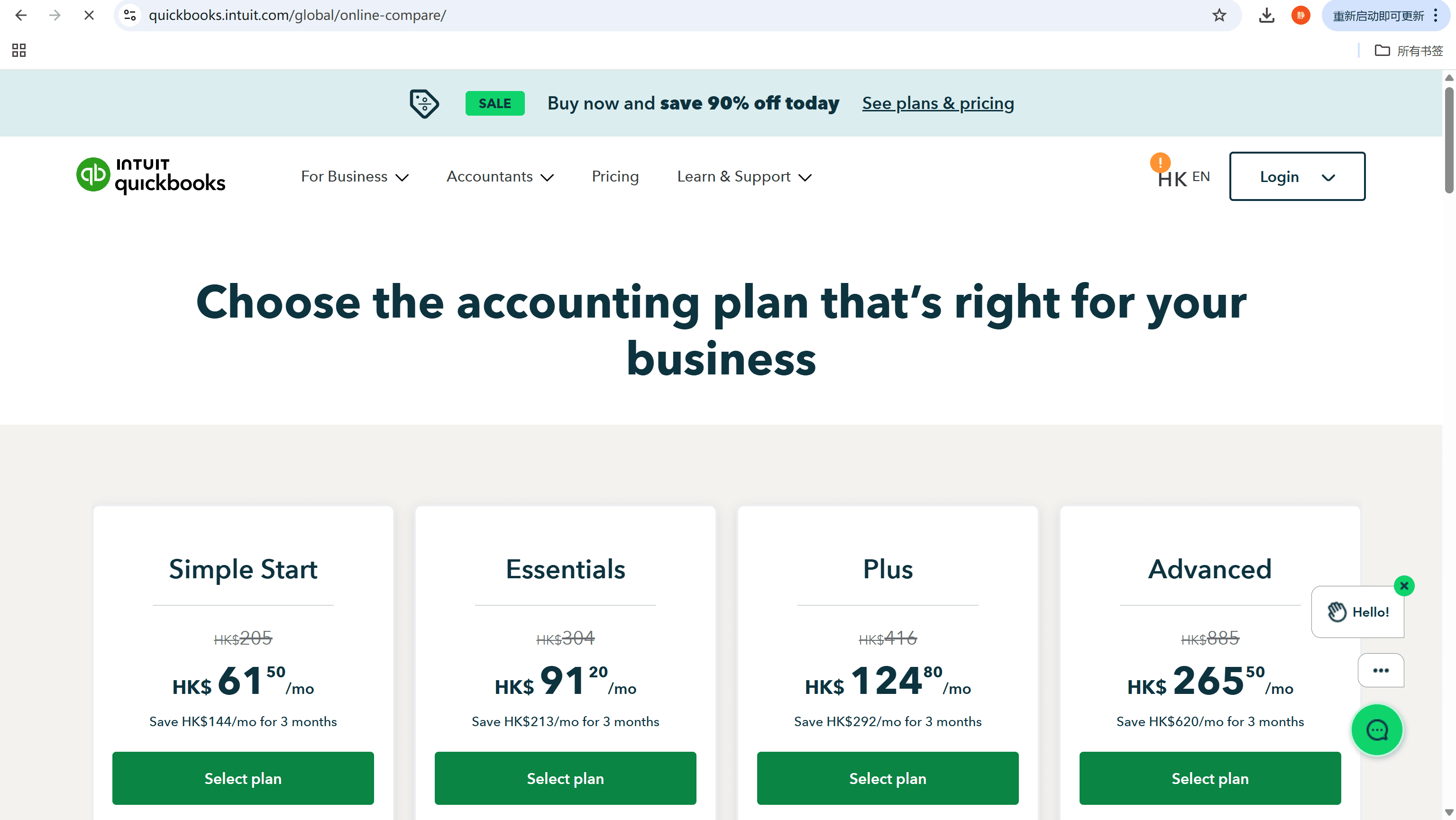The height and width of the screenshot is (820, 1456).
Task: Click the browser download icon
Action: coord(1267,15)
